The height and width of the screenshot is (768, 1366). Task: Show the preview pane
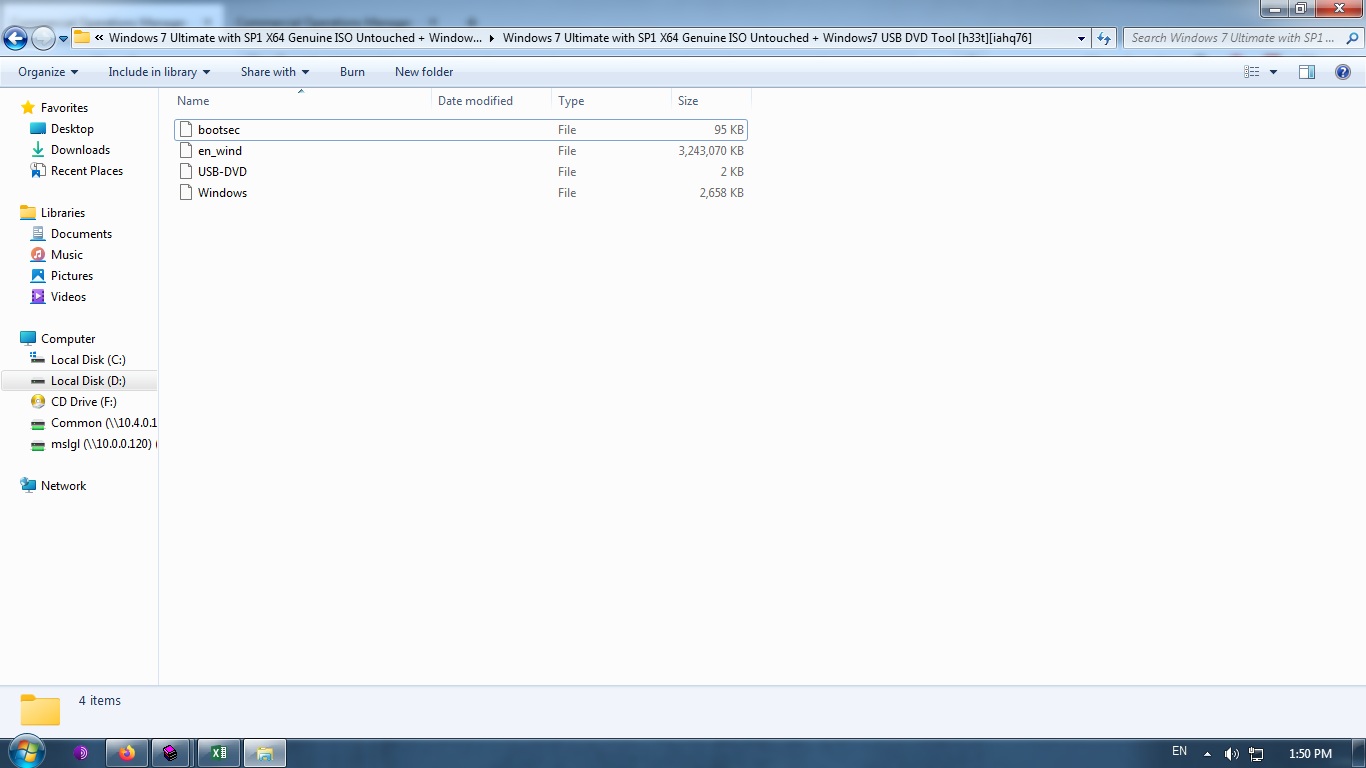click(x=1307, y=72)
